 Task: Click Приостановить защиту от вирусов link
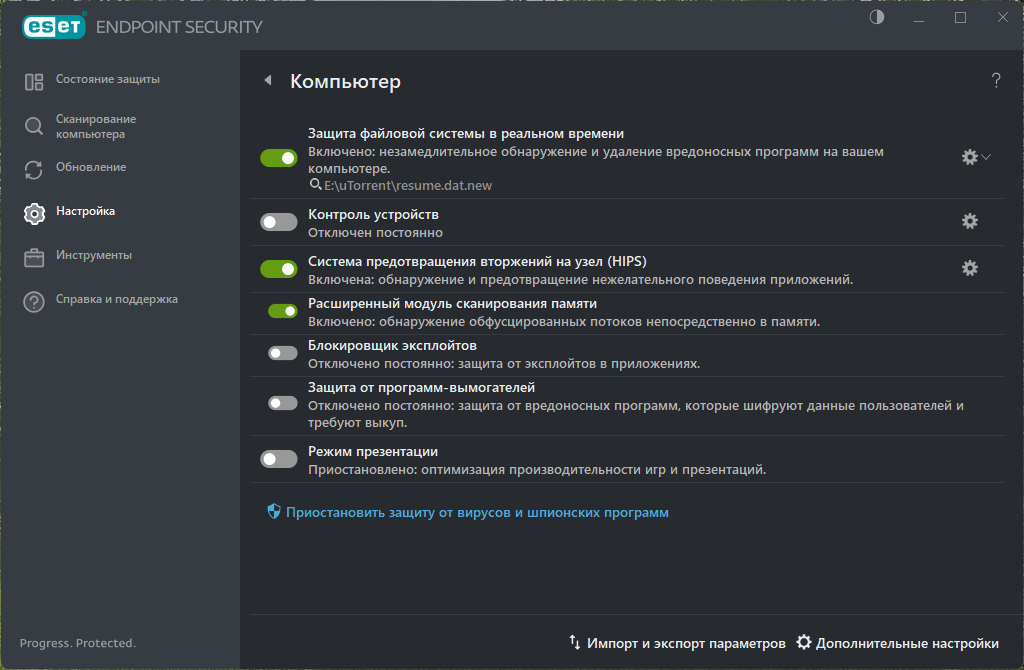coord(476,512)
